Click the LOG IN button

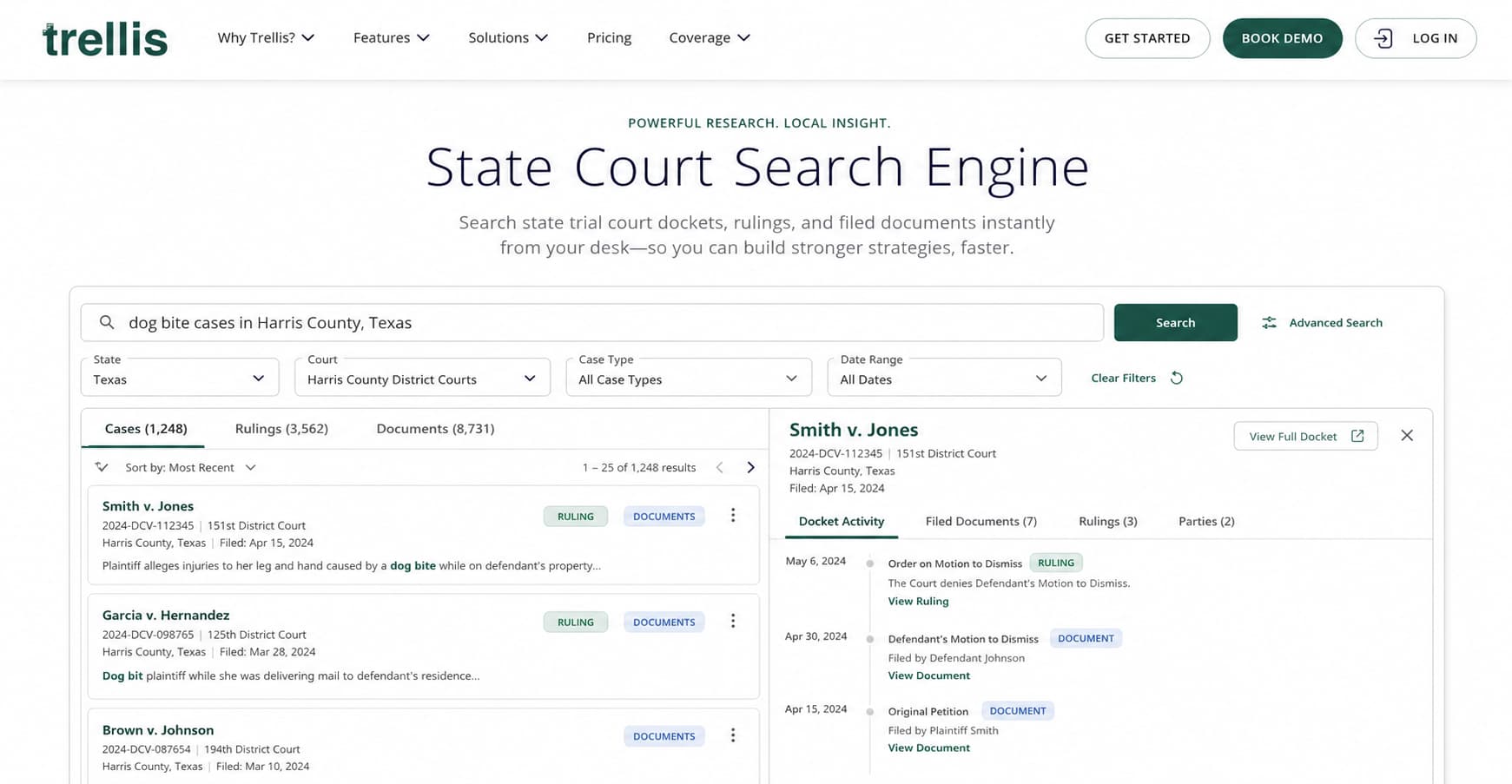point(1416,38)
